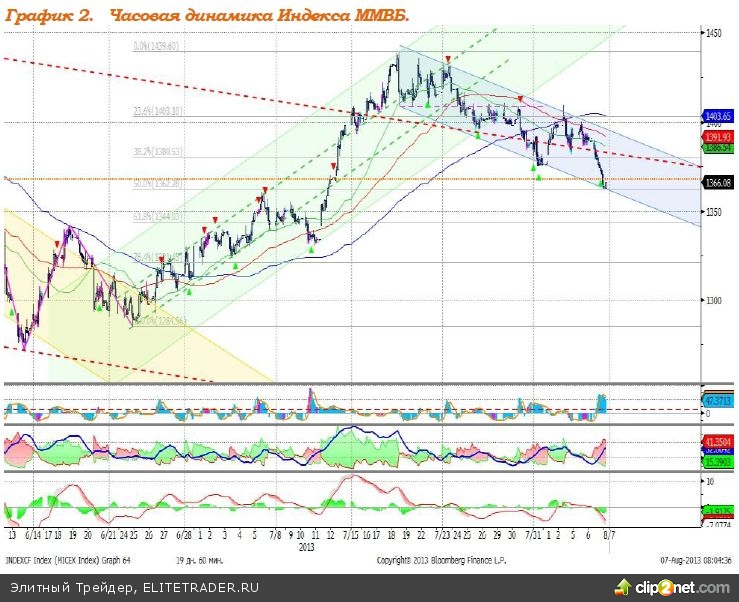Viewport: 739px width, 602px height.
Task: Click the 1450 price axis label
Action: click(713, 33)
